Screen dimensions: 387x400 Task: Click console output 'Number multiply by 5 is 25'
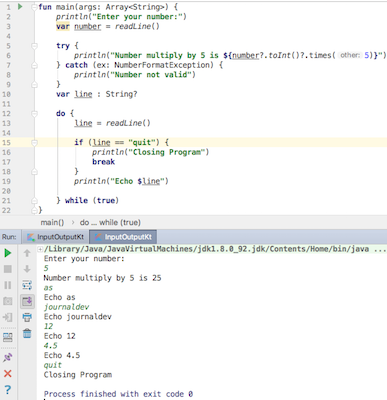[x=102, y=278]
